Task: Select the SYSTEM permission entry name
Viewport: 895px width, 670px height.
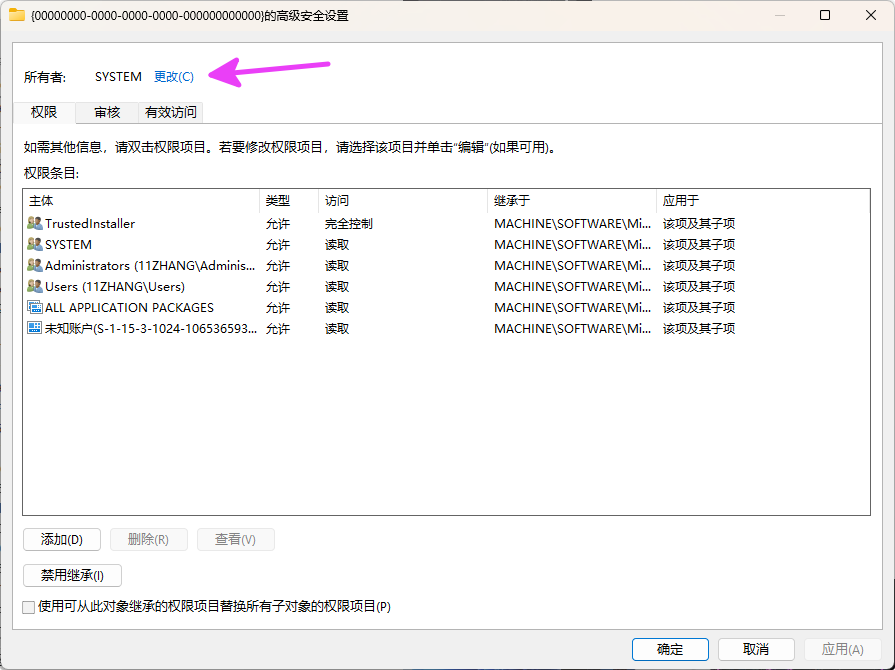Action: 68,244
